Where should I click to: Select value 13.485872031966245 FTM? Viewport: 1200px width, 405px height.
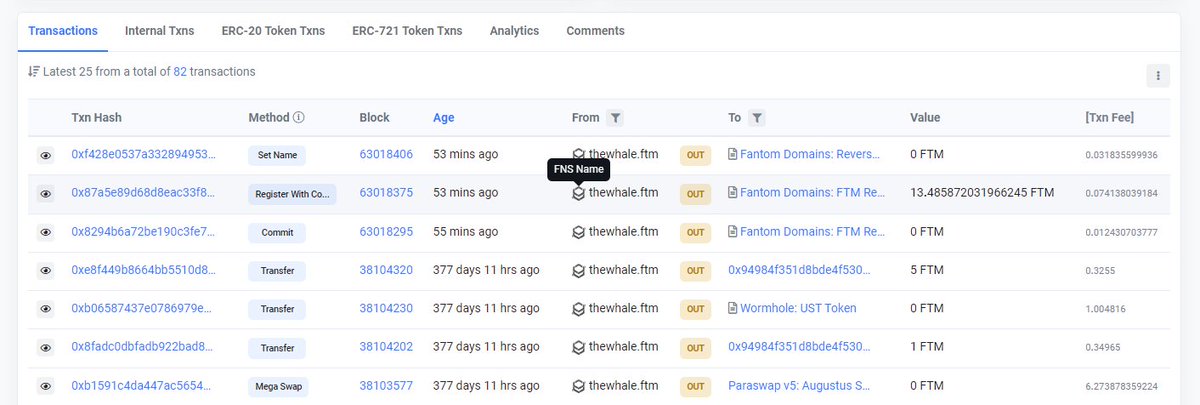[982, 193]
